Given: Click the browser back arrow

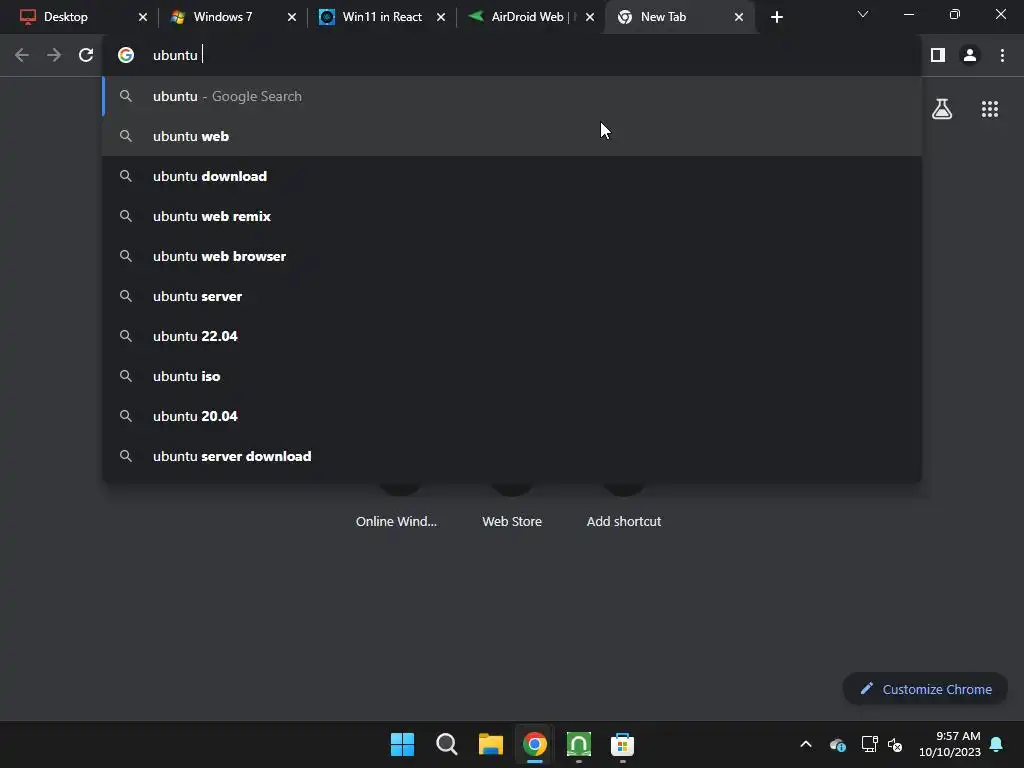Looking at the screenshot, I should 22,56.
